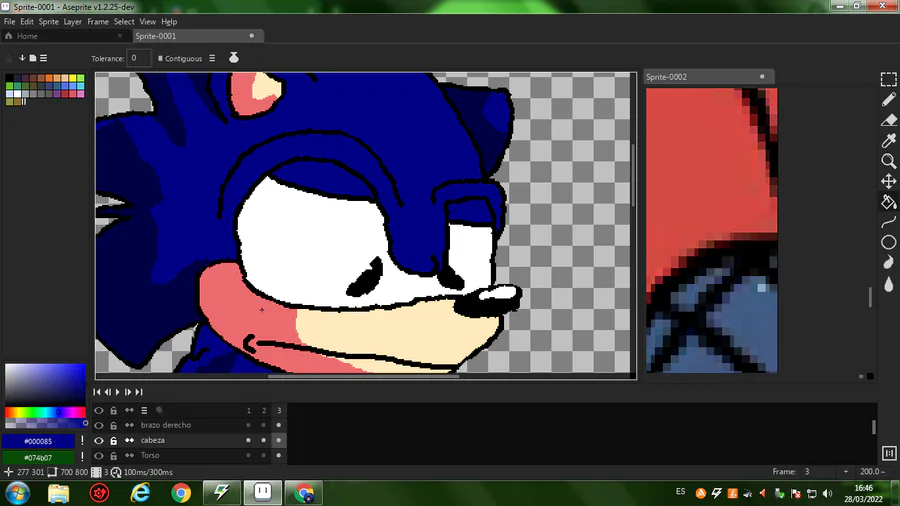Open the Help menu
This screenshot has height=506, width=900.
pos(169,22)
